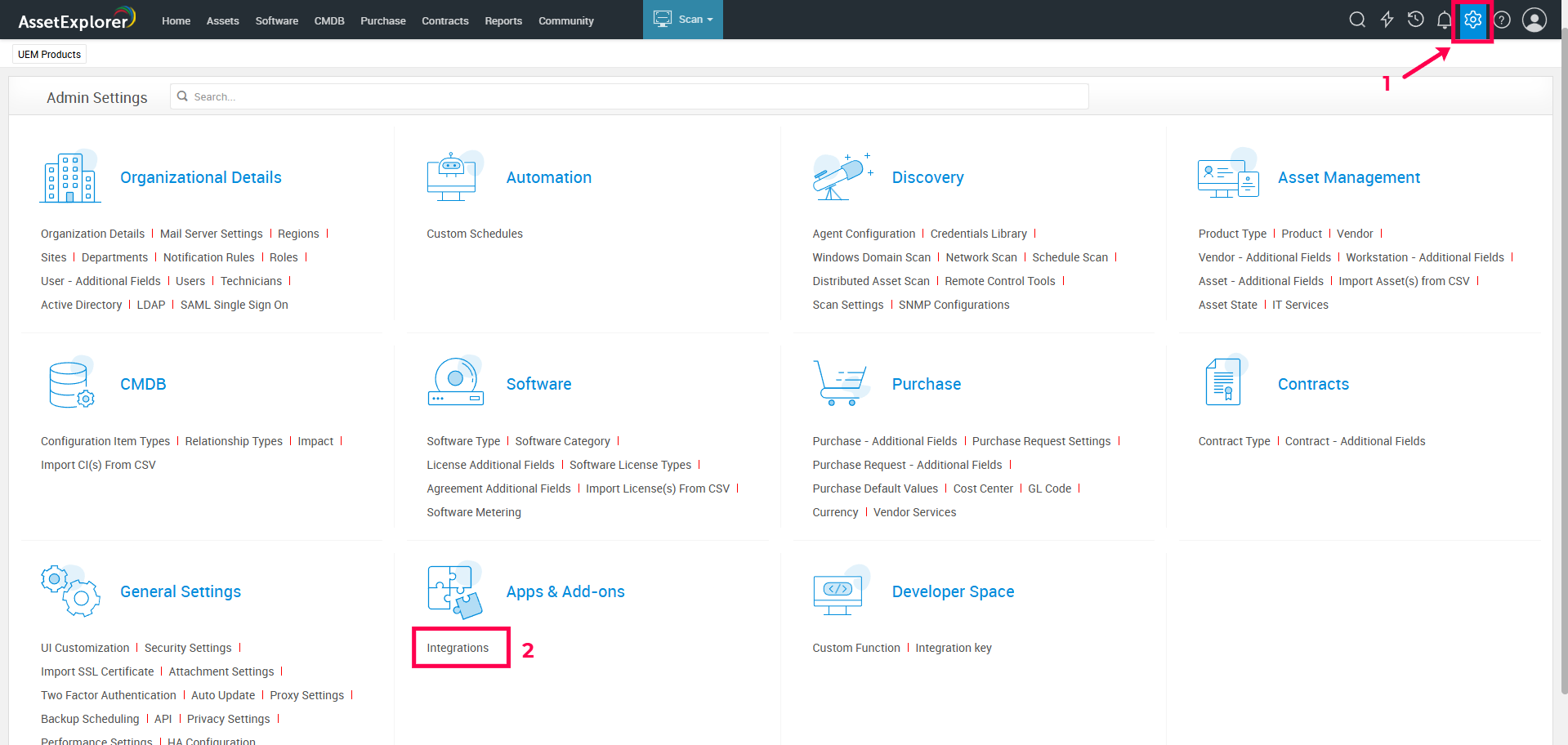Open Credentials Library link

979,234
